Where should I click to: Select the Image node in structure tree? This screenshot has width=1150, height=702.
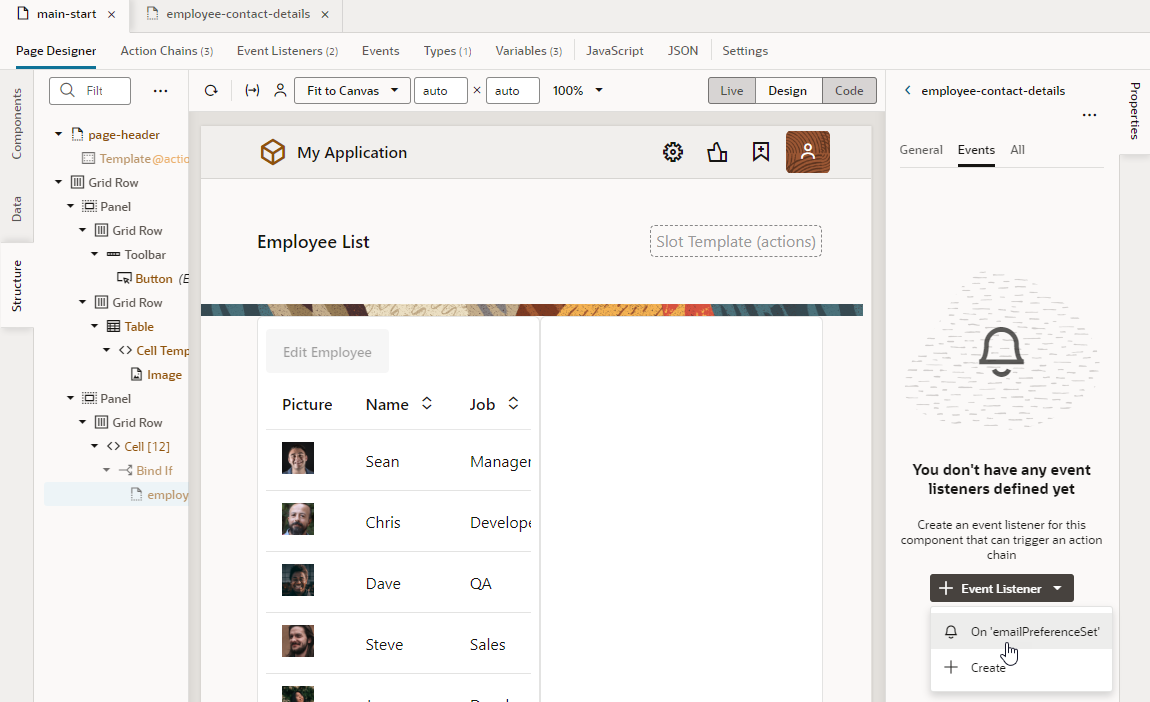click(156, 374)
